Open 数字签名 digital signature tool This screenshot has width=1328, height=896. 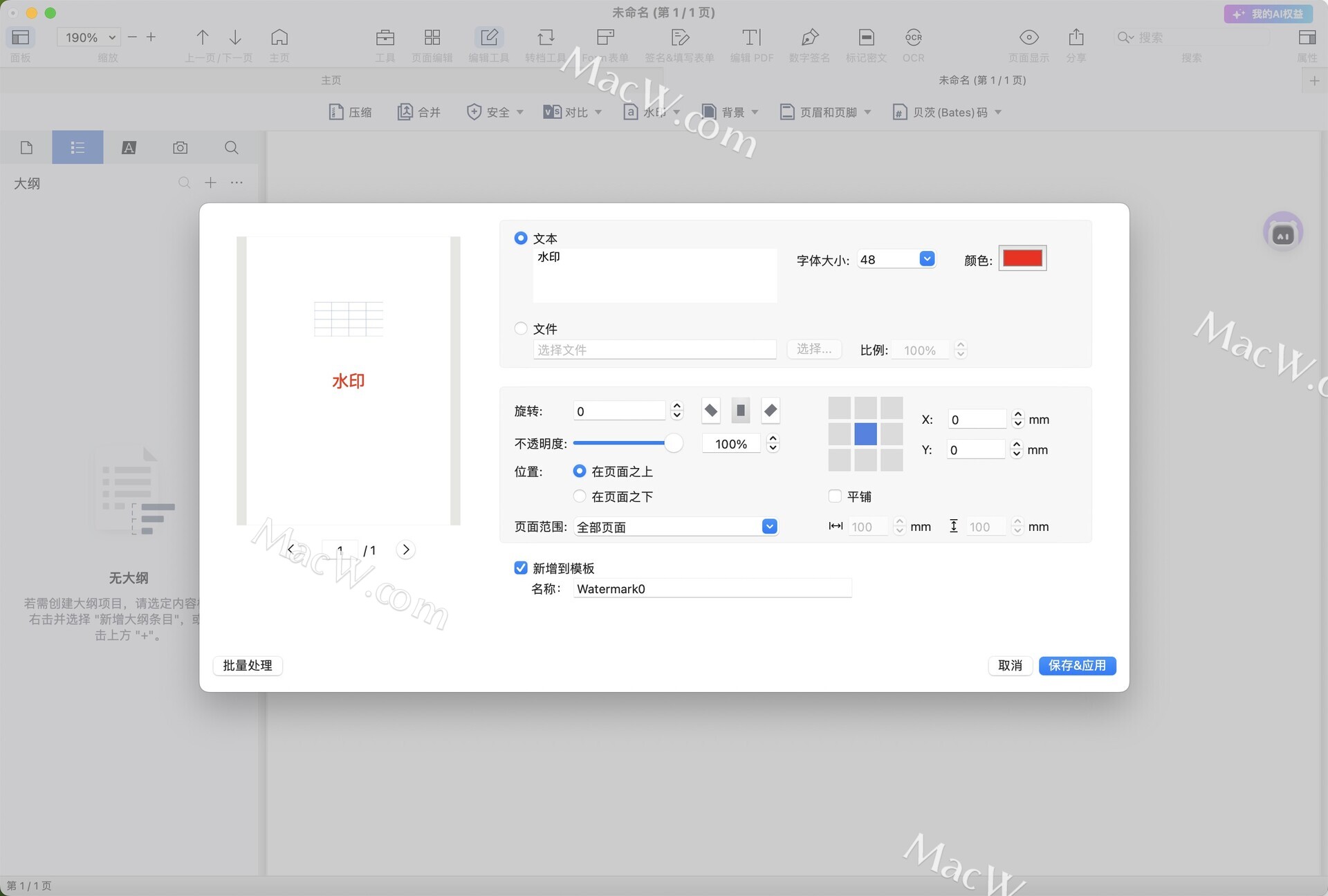pyautogui.click(x=809, y=37)
